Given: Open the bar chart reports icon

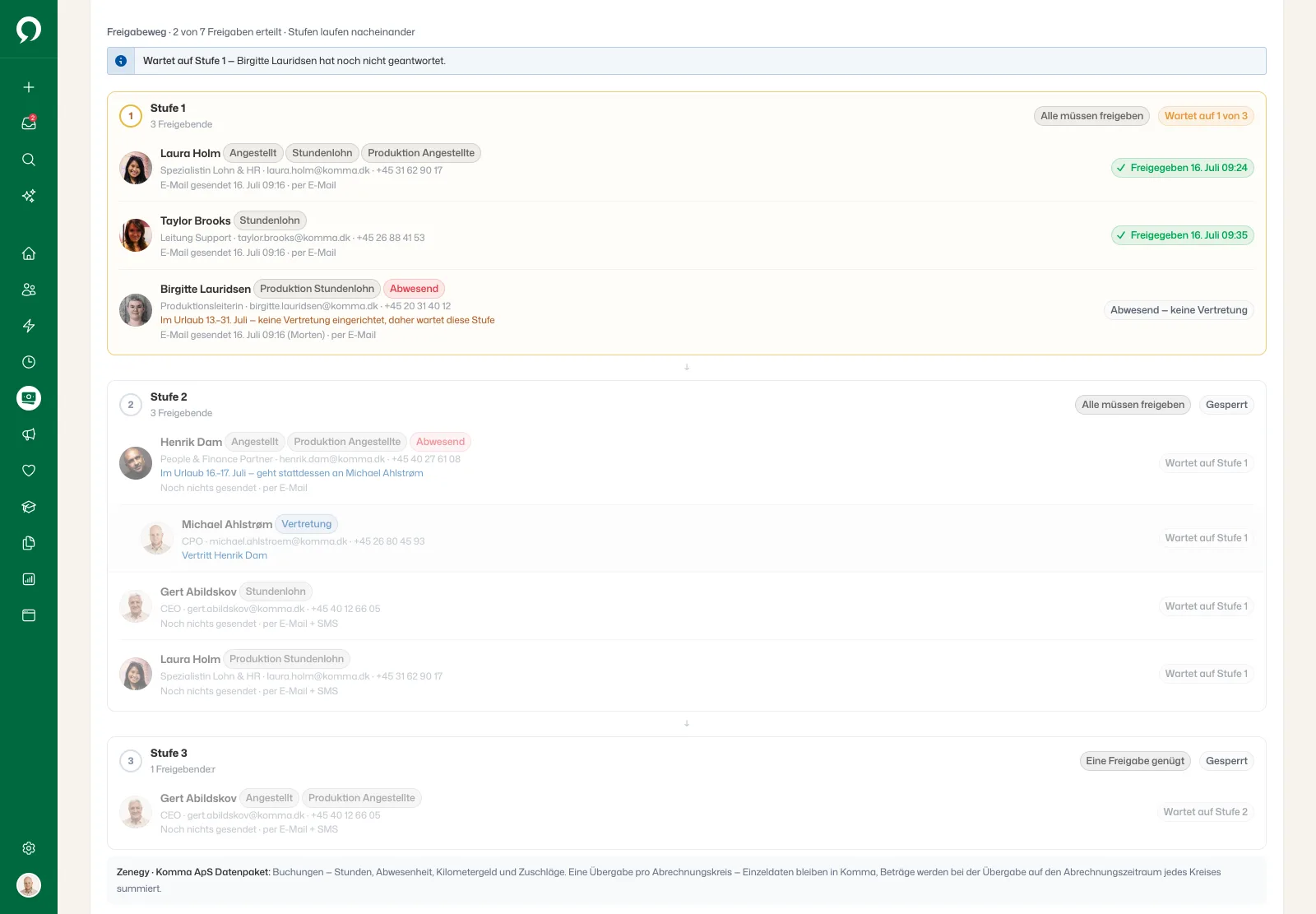Looking at the screenshot, I should pyautogui.click(x=29, y=579).
